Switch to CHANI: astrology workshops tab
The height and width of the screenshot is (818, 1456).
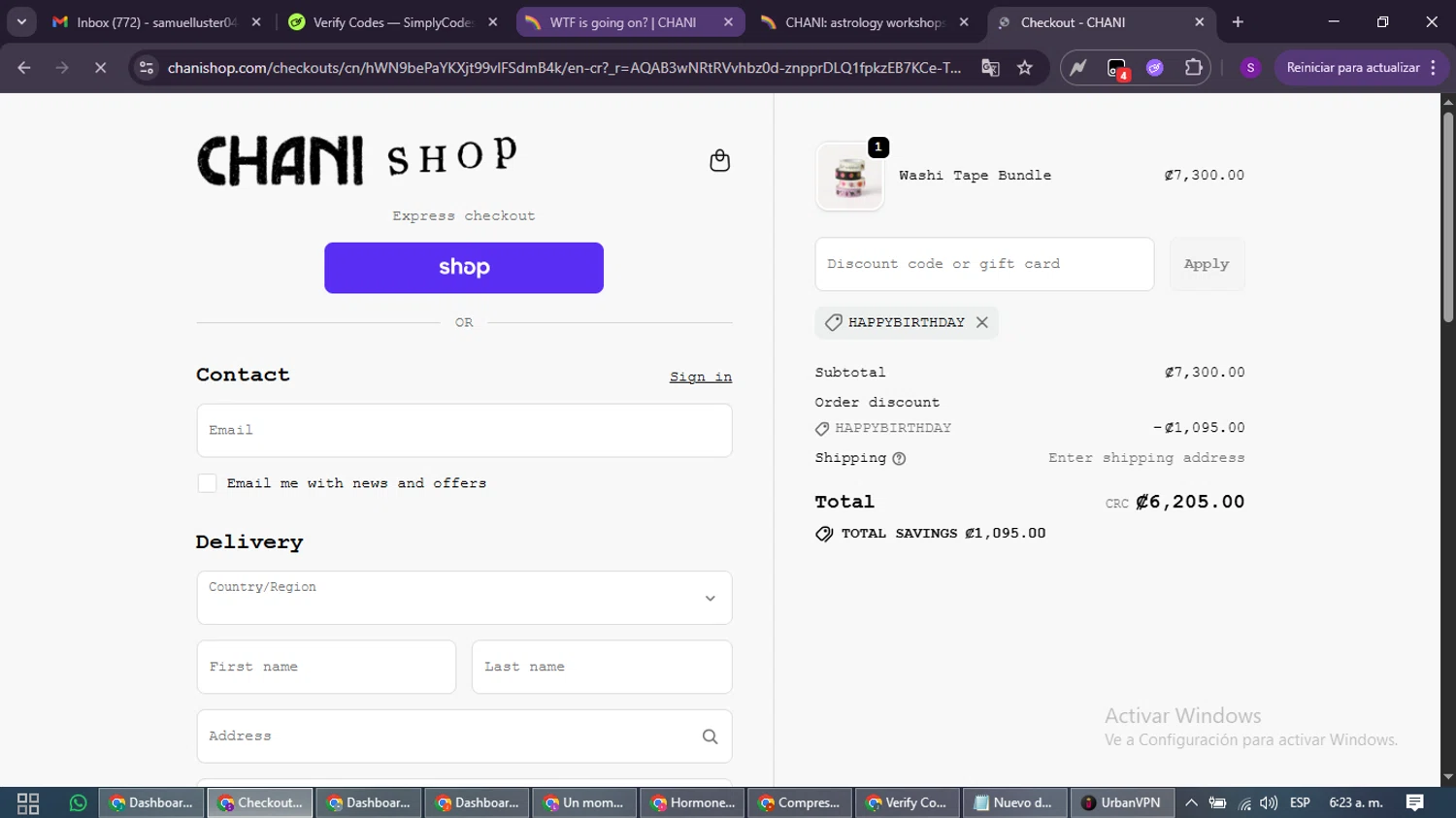[864, 22]
